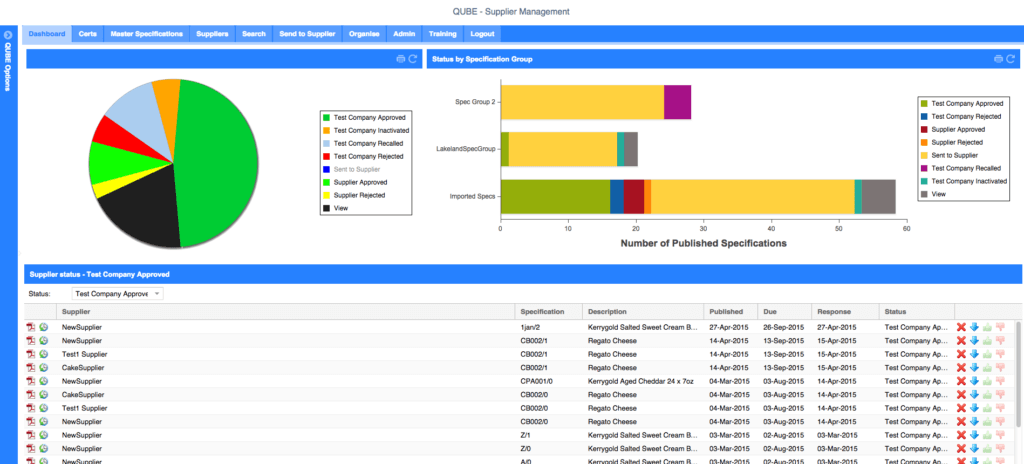Re-enable greyed Sent to Supplier pie legend
Screen dimensions: 1024x464
point(351,169)
